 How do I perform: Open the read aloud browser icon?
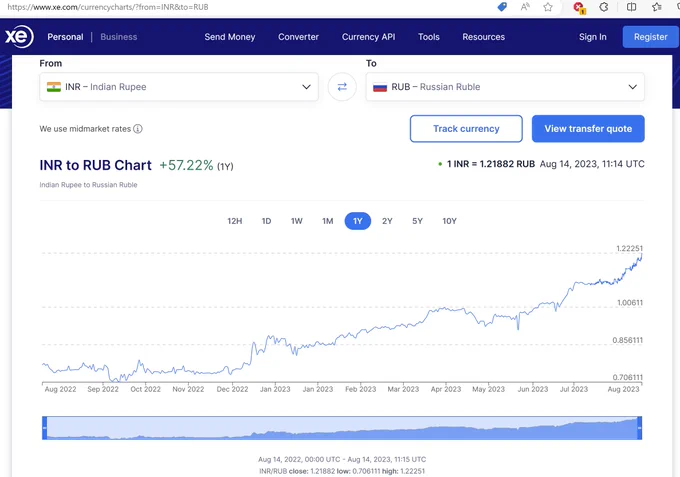click(525, 7)
